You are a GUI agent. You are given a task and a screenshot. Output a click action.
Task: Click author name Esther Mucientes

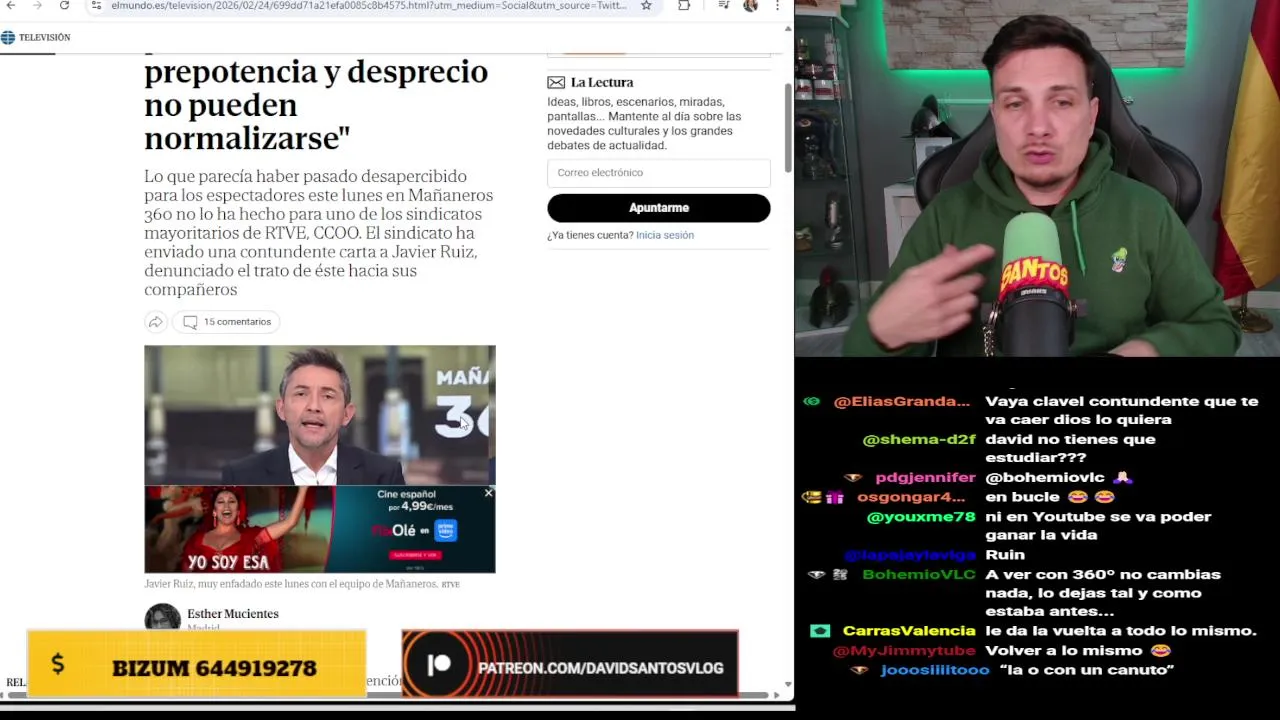point(233,614)
